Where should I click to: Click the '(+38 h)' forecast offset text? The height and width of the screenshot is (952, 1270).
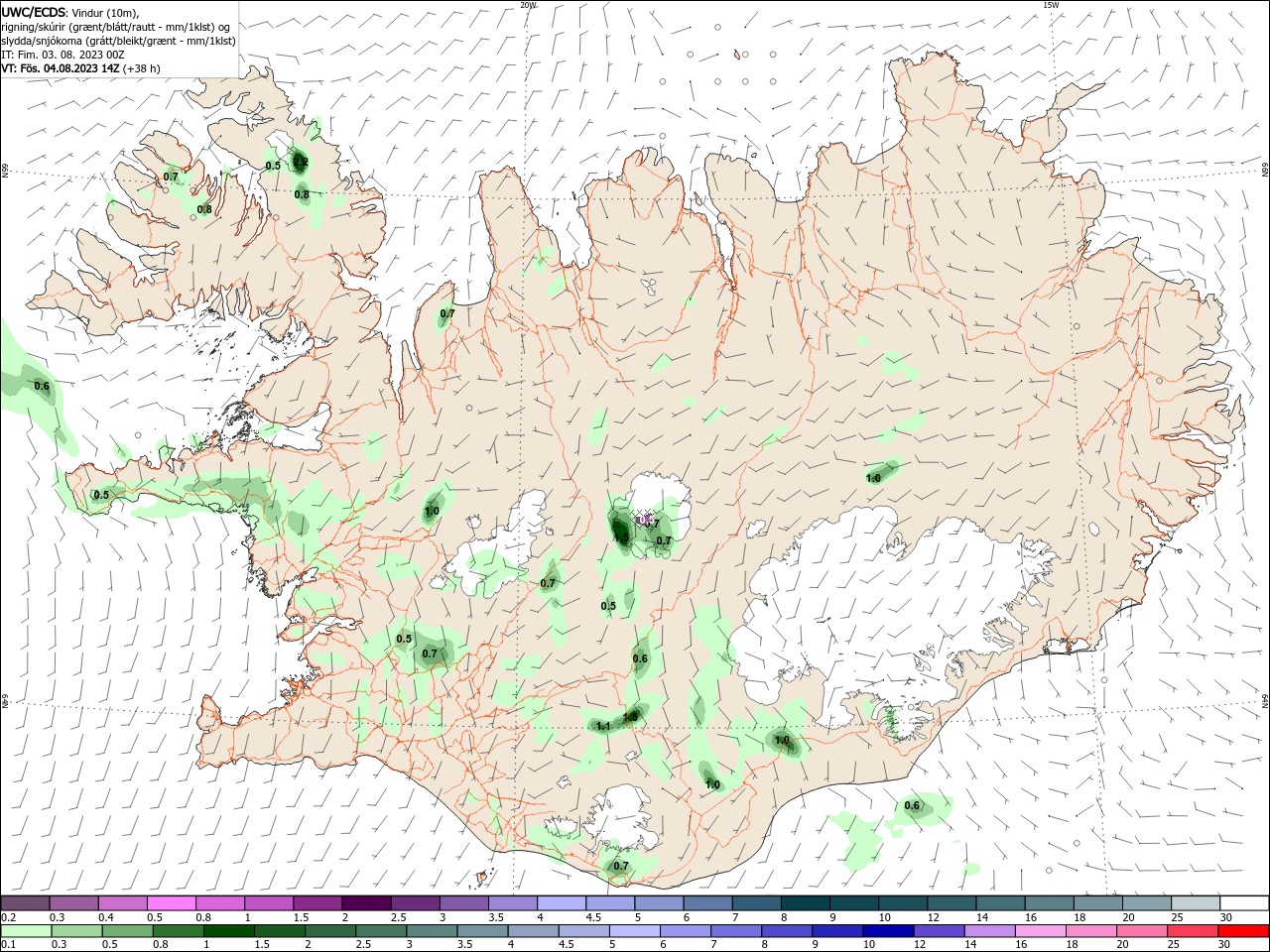(x=142, y=68)
